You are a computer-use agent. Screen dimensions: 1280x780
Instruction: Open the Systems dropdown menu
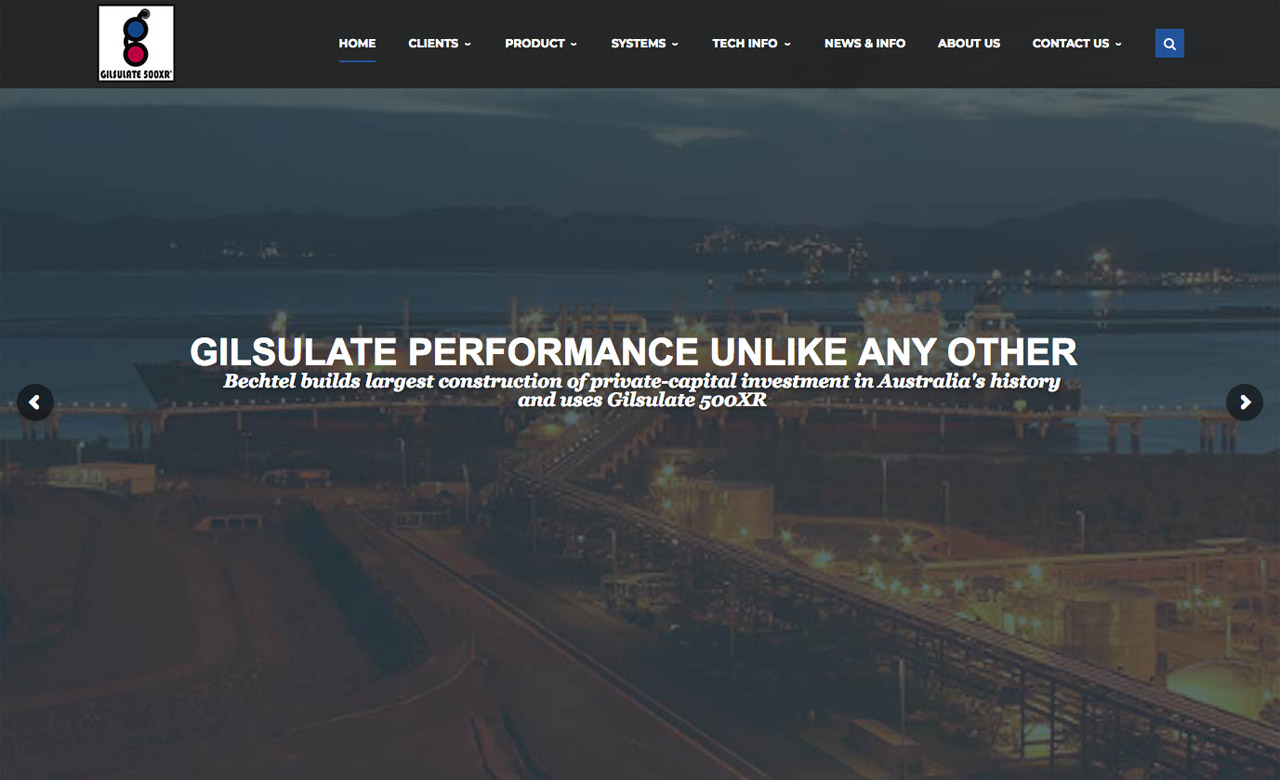[x=644, y=43]
